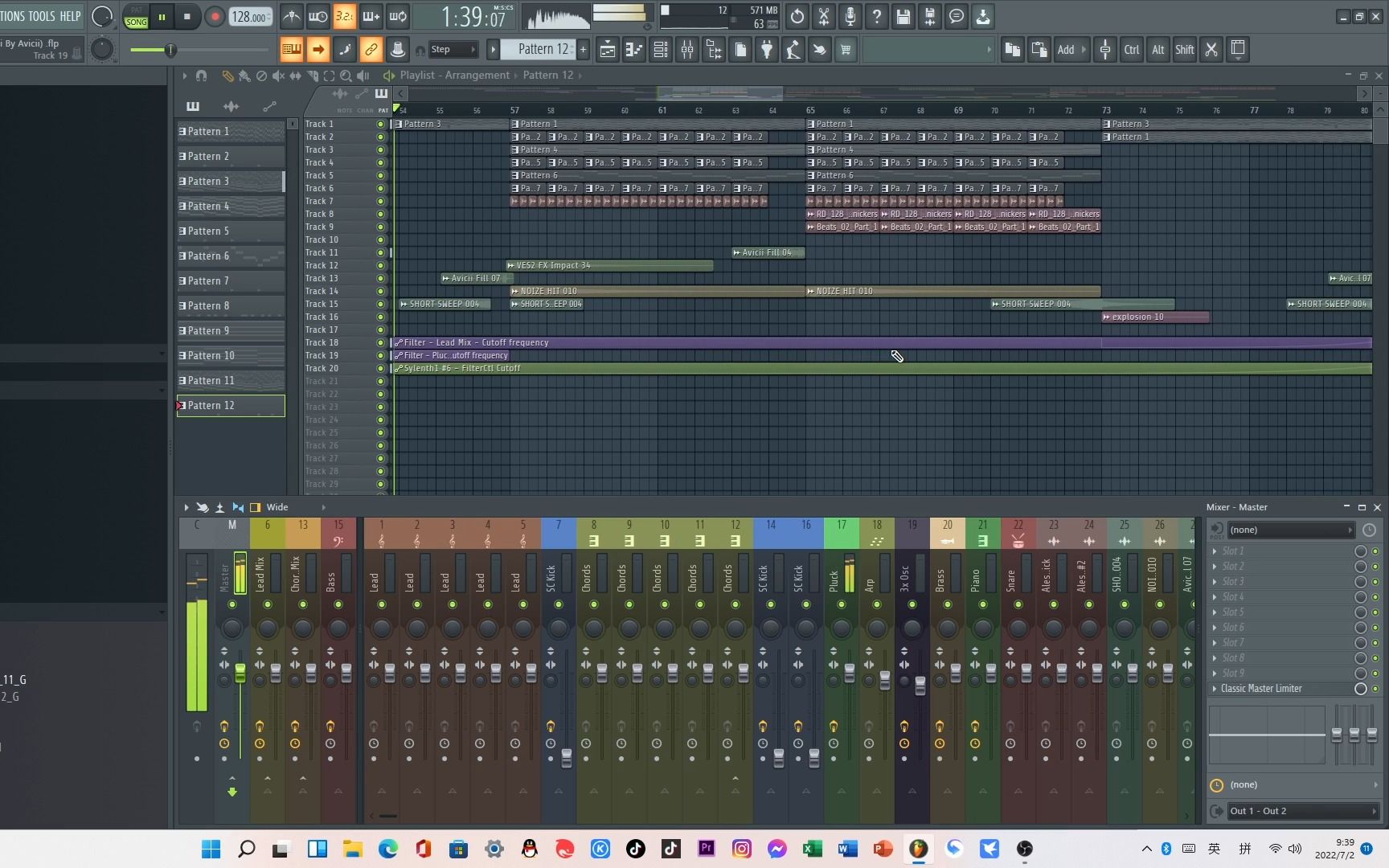Open the playlist view icon

(x=608, y=49)
